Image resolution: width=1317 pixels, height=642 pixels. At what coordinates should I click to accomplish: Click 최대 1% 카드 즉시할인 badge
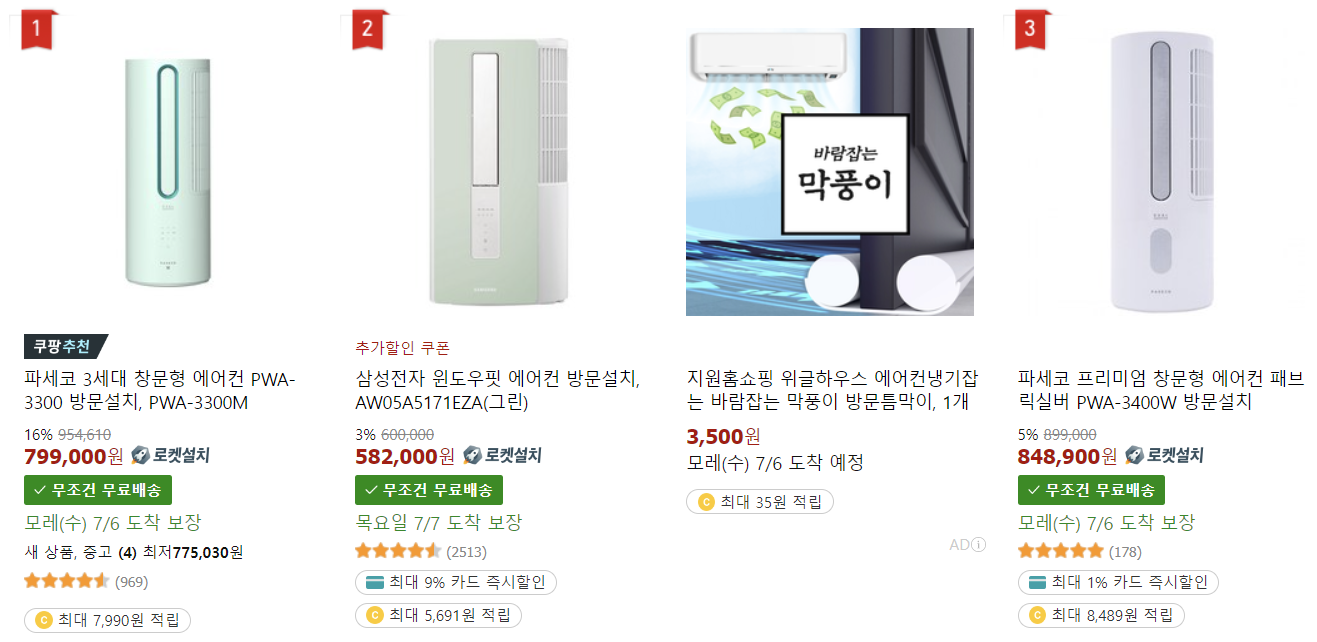1118,583
